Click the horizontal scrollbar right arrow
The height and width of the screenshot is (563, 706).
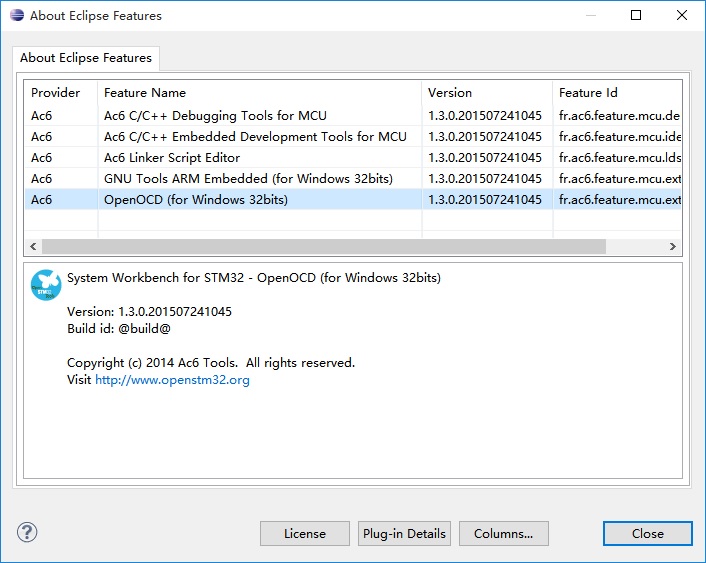(x=673, y=246)
